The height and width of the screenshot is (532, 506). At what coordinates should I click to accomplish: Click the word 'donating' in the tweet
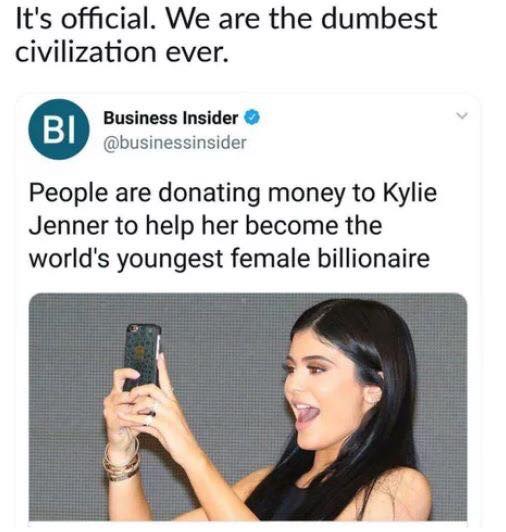coord(209,193)
